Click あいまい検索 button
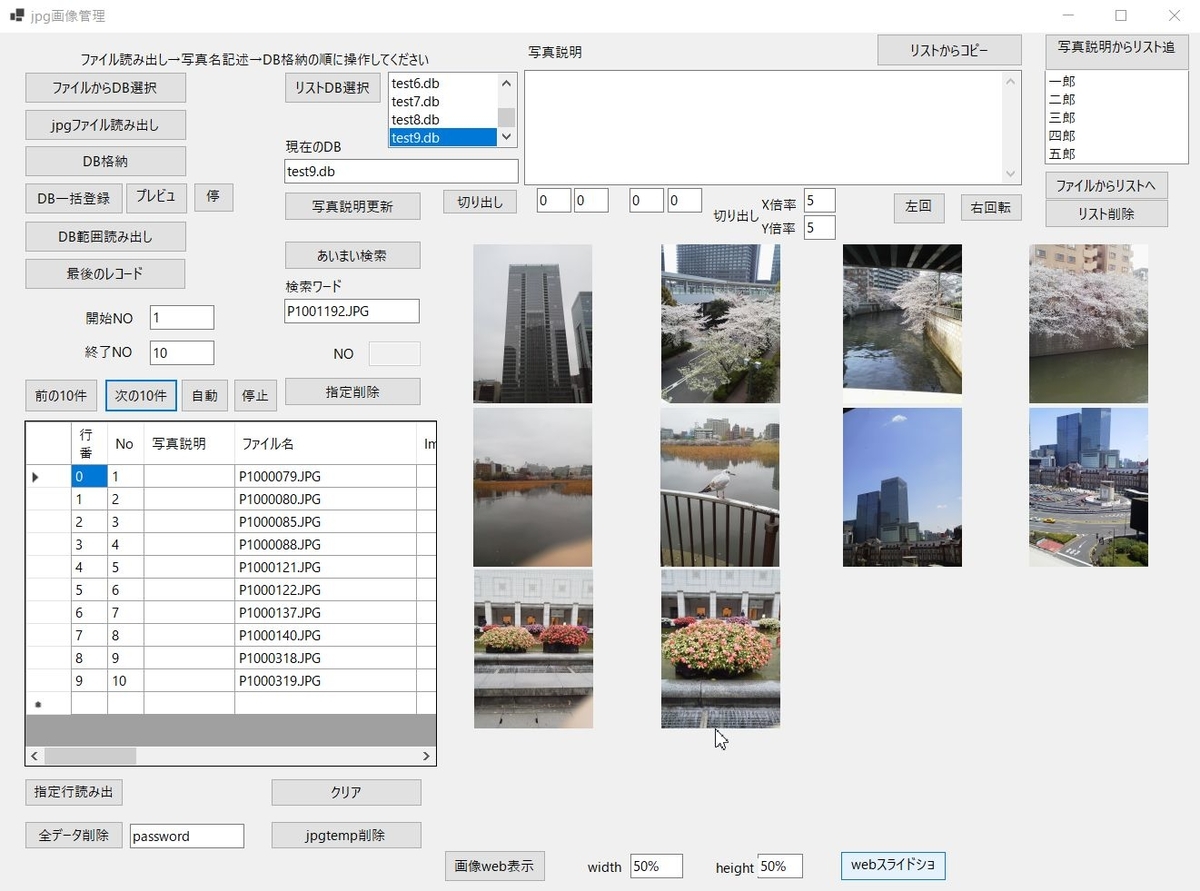Viewport: 1200px width, 891px height. point(352,255)
